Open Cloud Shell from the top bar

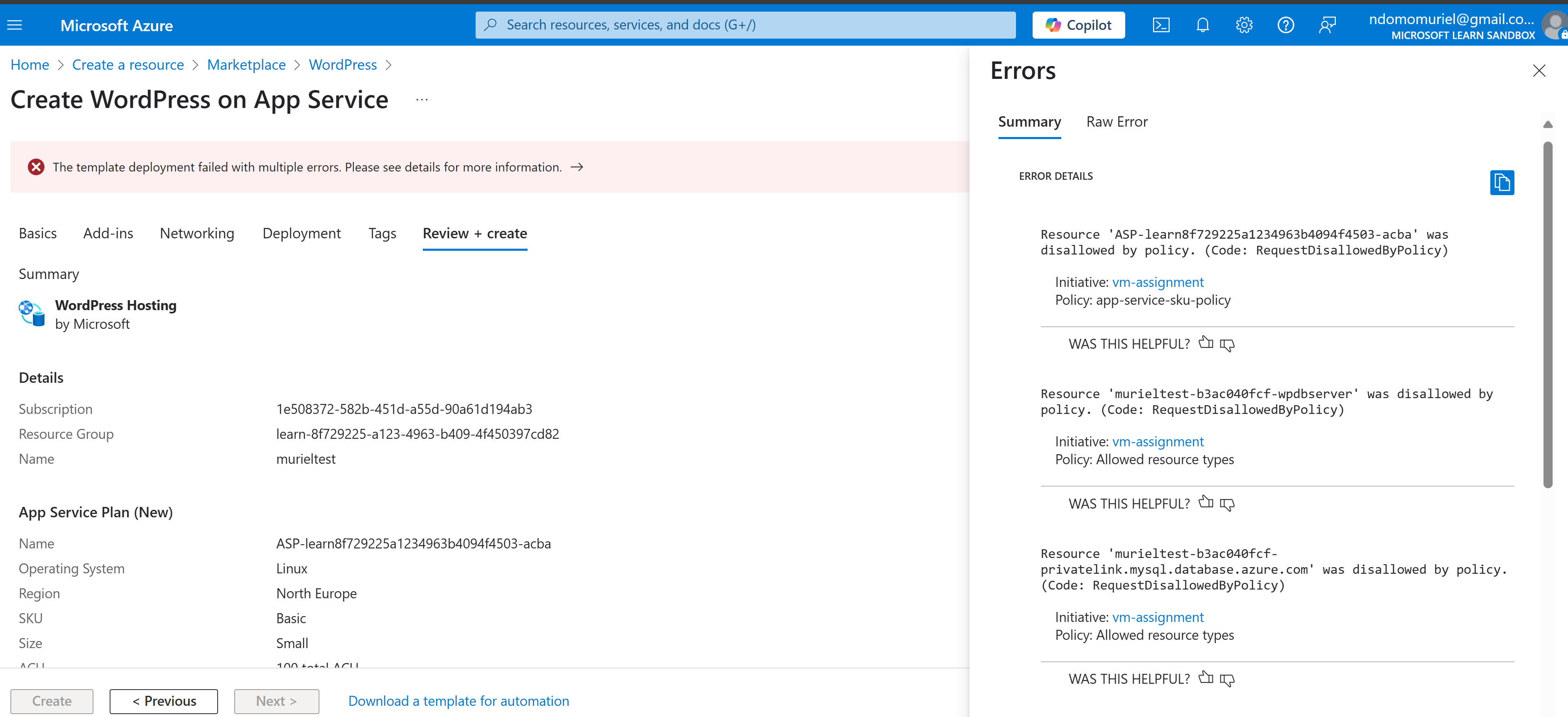(x=1161, y=25)
